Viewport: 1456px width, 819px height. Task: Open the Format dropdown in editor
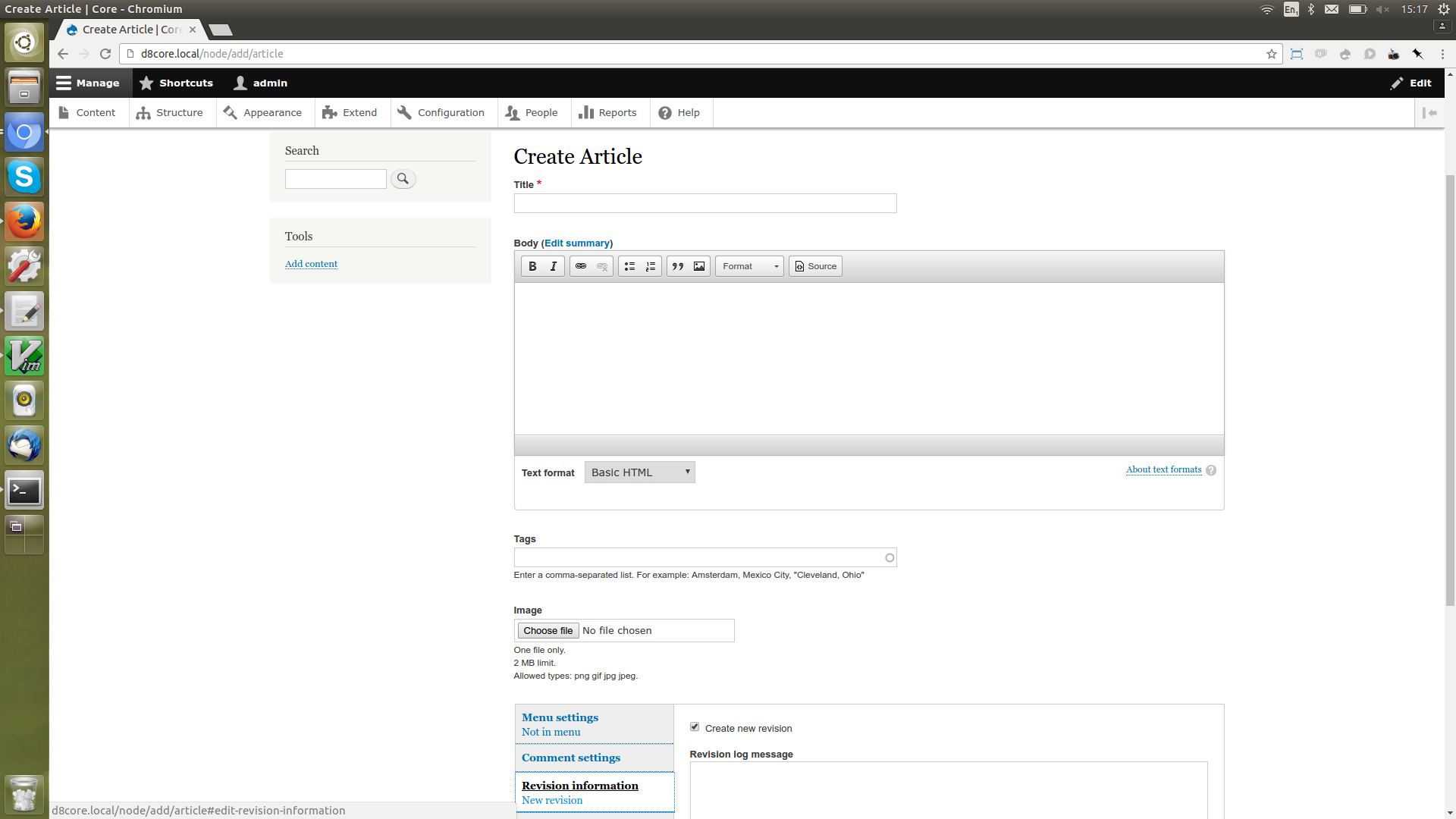pos(749,266)
